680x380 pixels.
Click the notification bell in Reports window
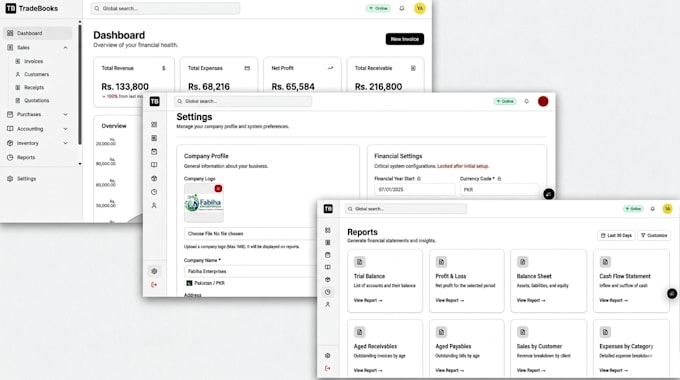653,209
